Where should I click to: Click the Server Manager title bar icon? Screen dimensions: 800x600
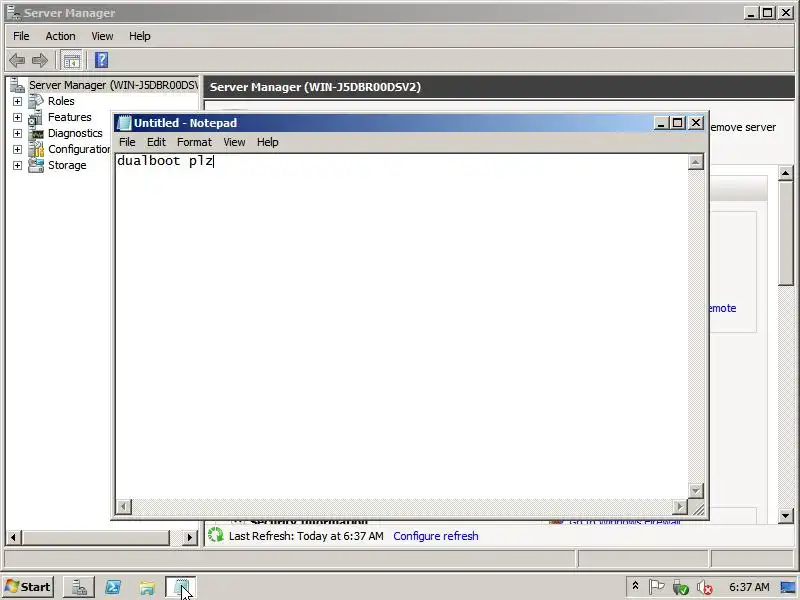(x=14, y=12)
